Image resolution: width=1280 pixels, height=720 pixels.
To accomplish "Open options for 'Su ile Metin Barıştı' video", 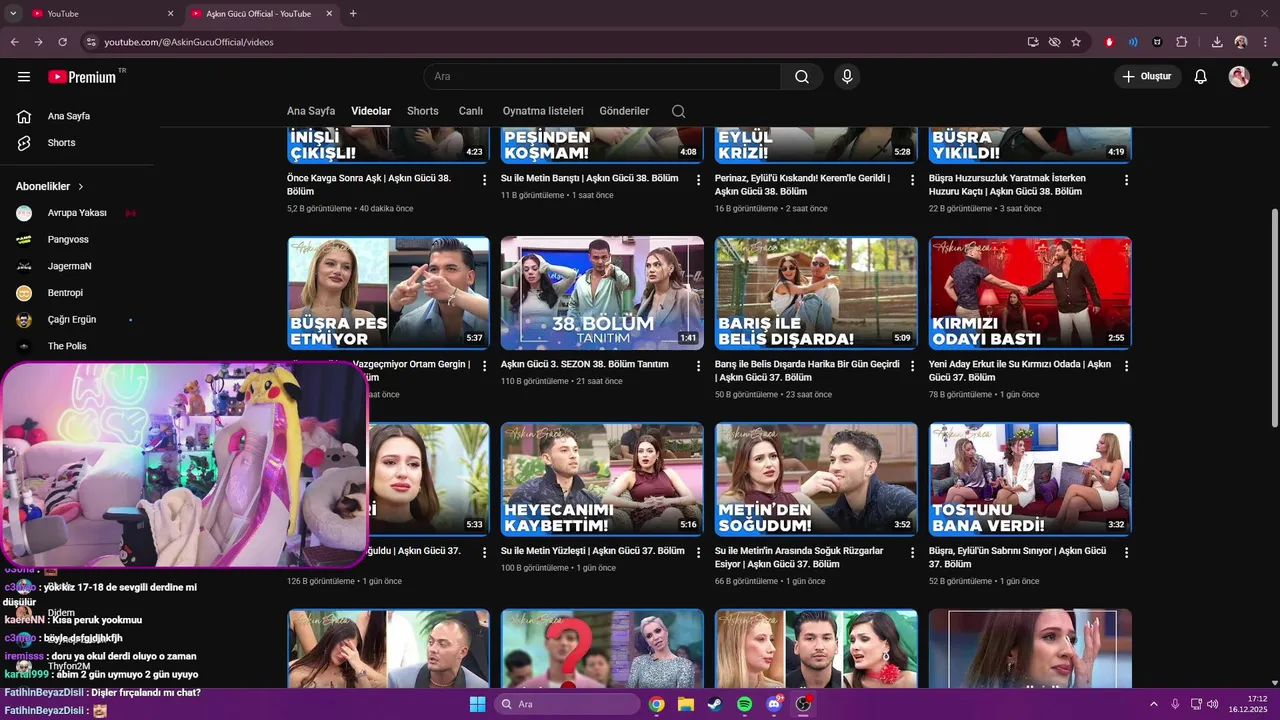I will pos(699,180).
